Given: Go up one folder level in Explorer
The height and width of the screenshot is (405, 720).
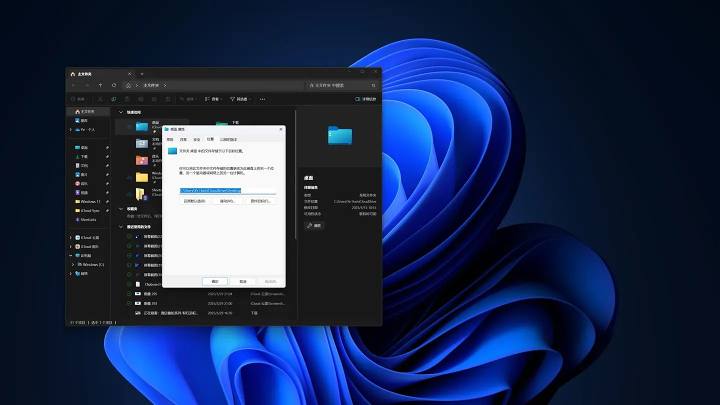Looking at the screenshot, I should click(101, 85).
